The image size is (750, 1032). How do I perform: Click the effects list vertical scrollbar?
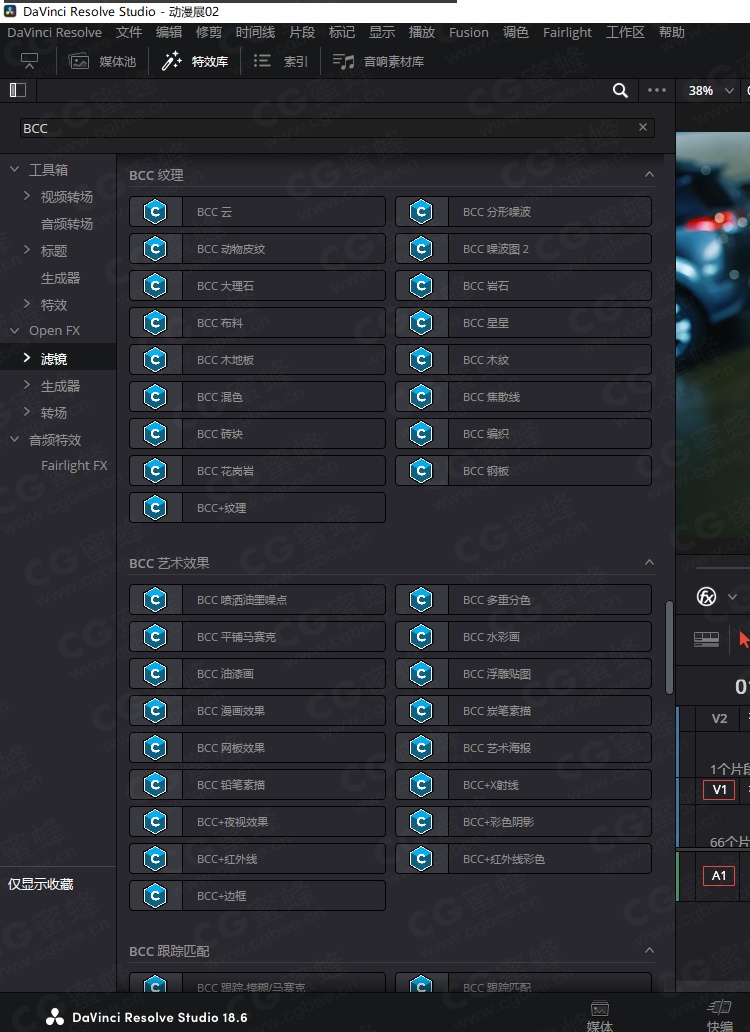click(669, 646)
